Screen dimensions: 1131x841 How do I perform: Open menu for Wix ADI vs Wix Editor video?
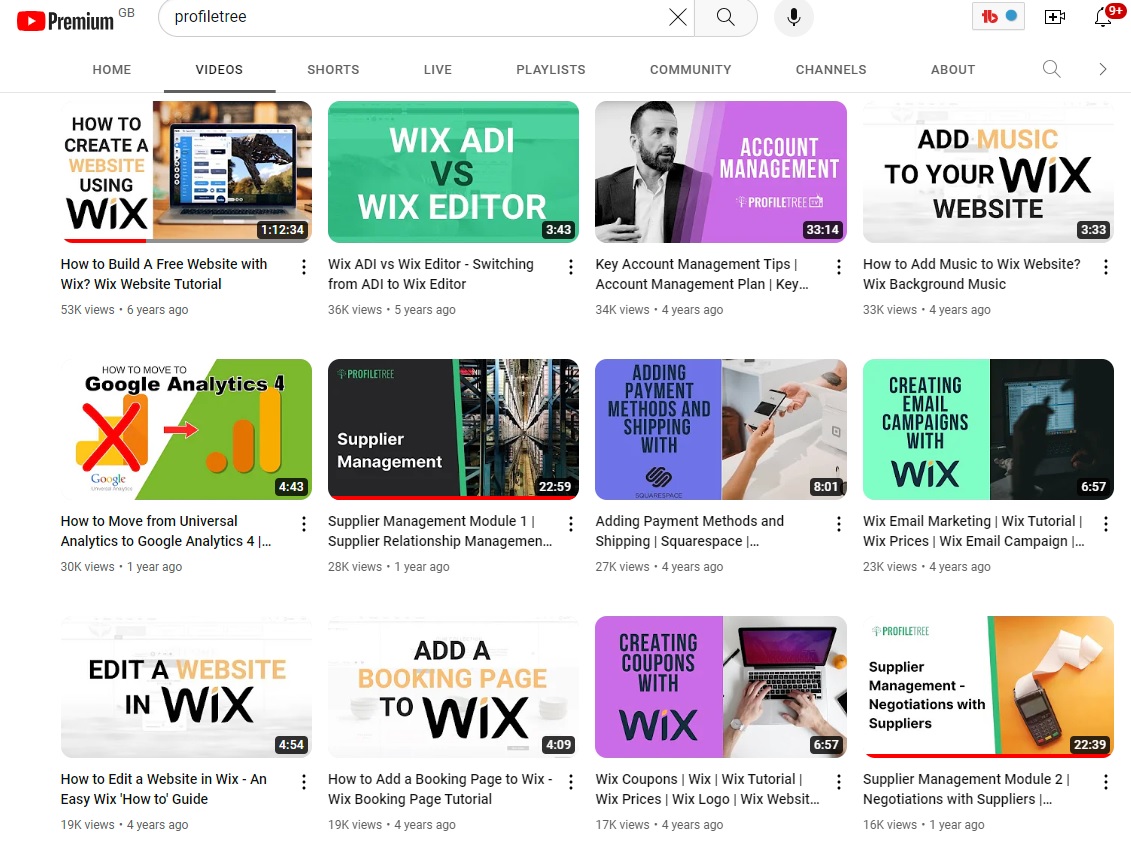pos(571,267)
